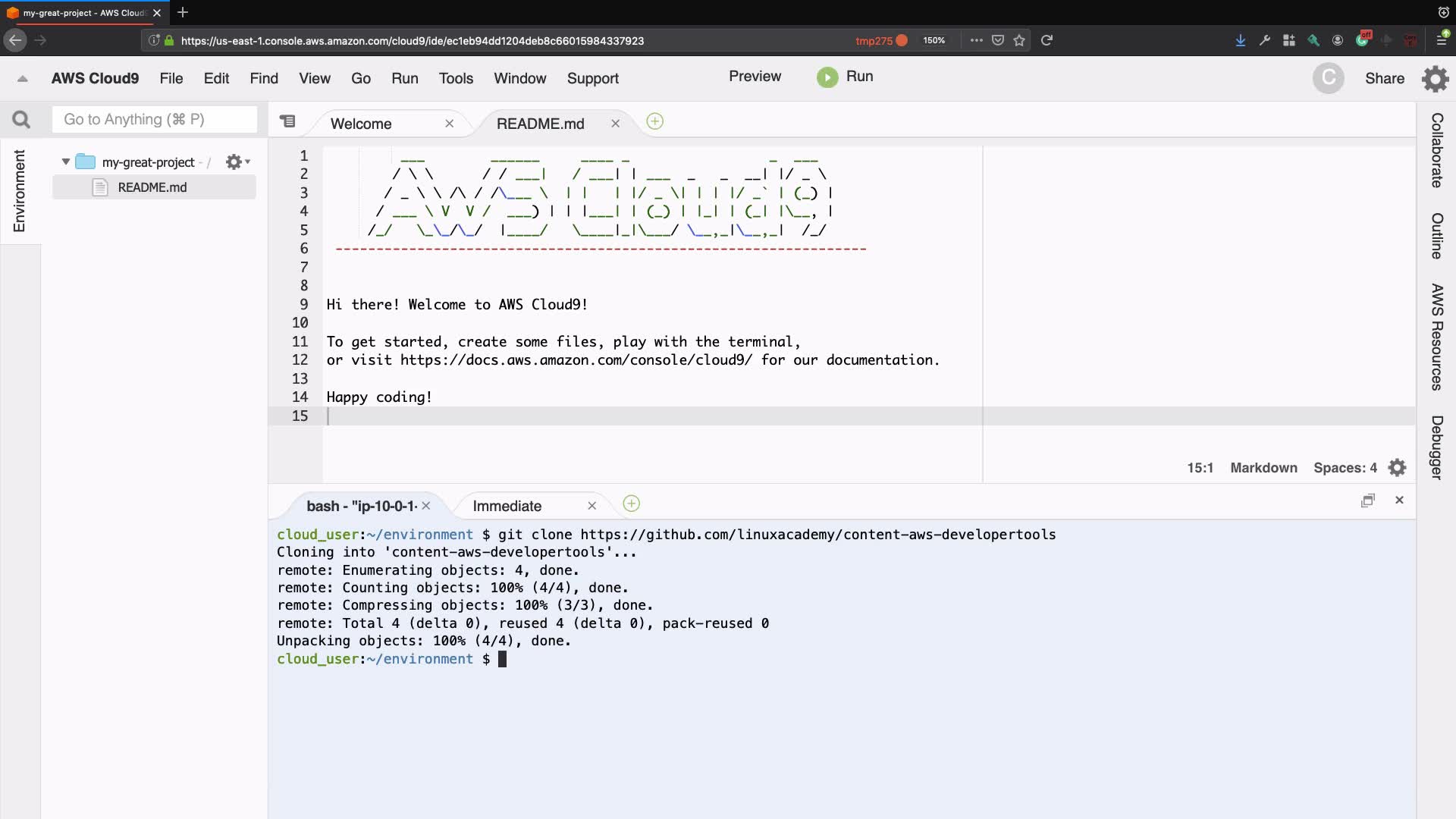Open the tab list icon beside Welcome

[287, 121]
